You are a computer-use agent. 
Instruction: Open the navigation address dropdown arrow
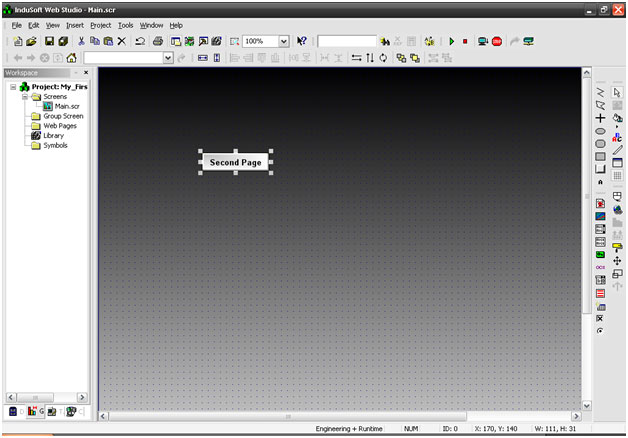click(168, 58)
